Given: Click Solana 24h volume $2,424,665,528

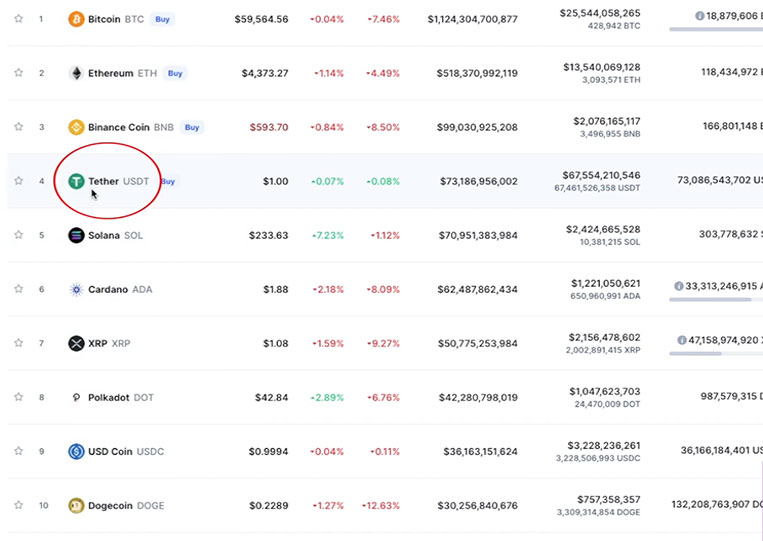Looking at the screenshot, I should coord(603,229).
